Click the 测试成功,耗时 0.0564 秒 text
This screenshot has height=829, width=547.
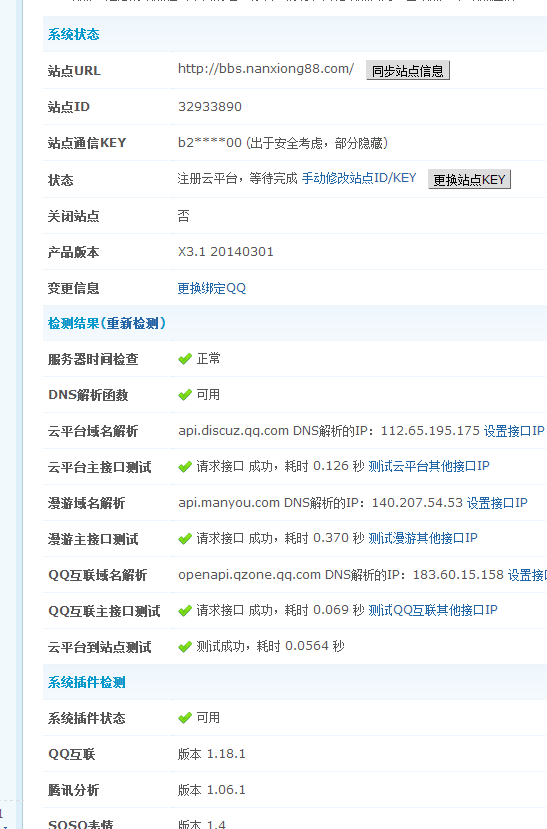(x=270, y=646)
